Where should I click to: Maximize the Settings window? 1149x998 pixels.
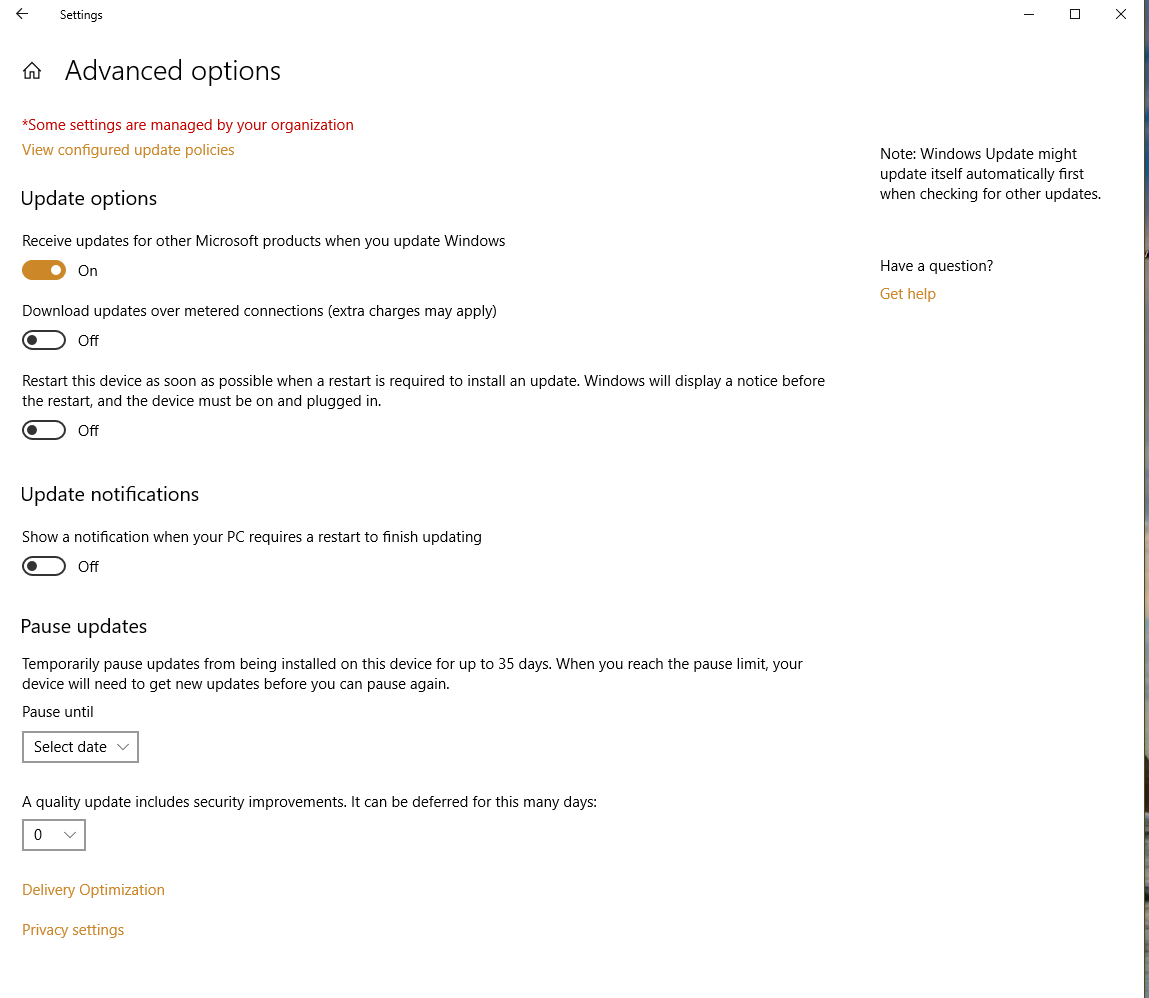(x=1075, y=15)
